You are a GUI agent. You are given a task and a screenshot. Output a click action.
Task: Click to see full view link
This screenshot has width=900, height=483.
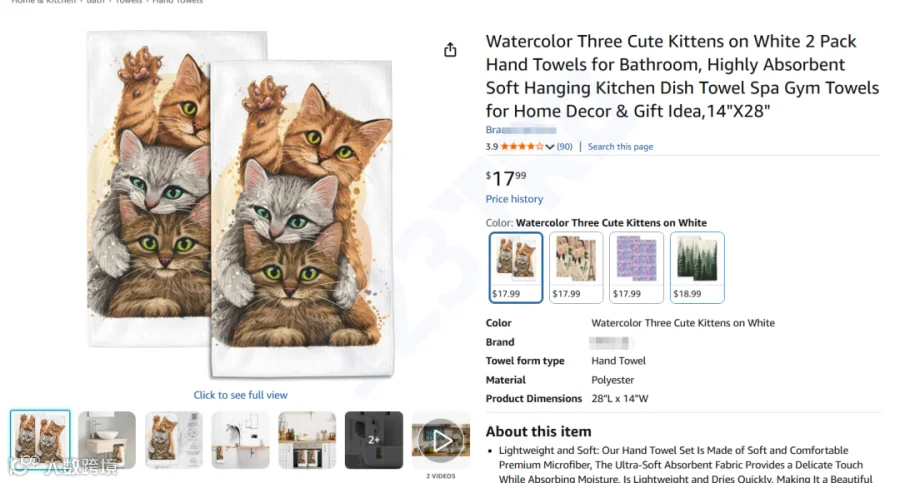tap(240, 395)
